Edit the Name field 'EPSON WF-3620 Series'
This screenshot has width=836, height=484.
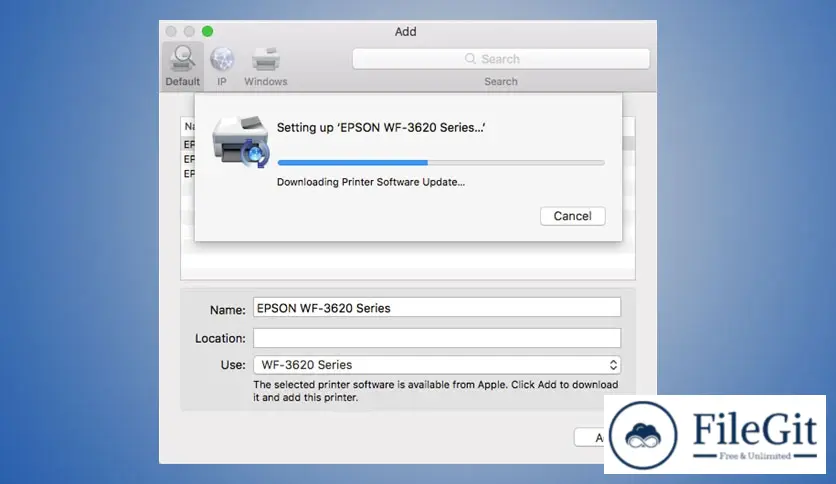click(x=437, y=308)
